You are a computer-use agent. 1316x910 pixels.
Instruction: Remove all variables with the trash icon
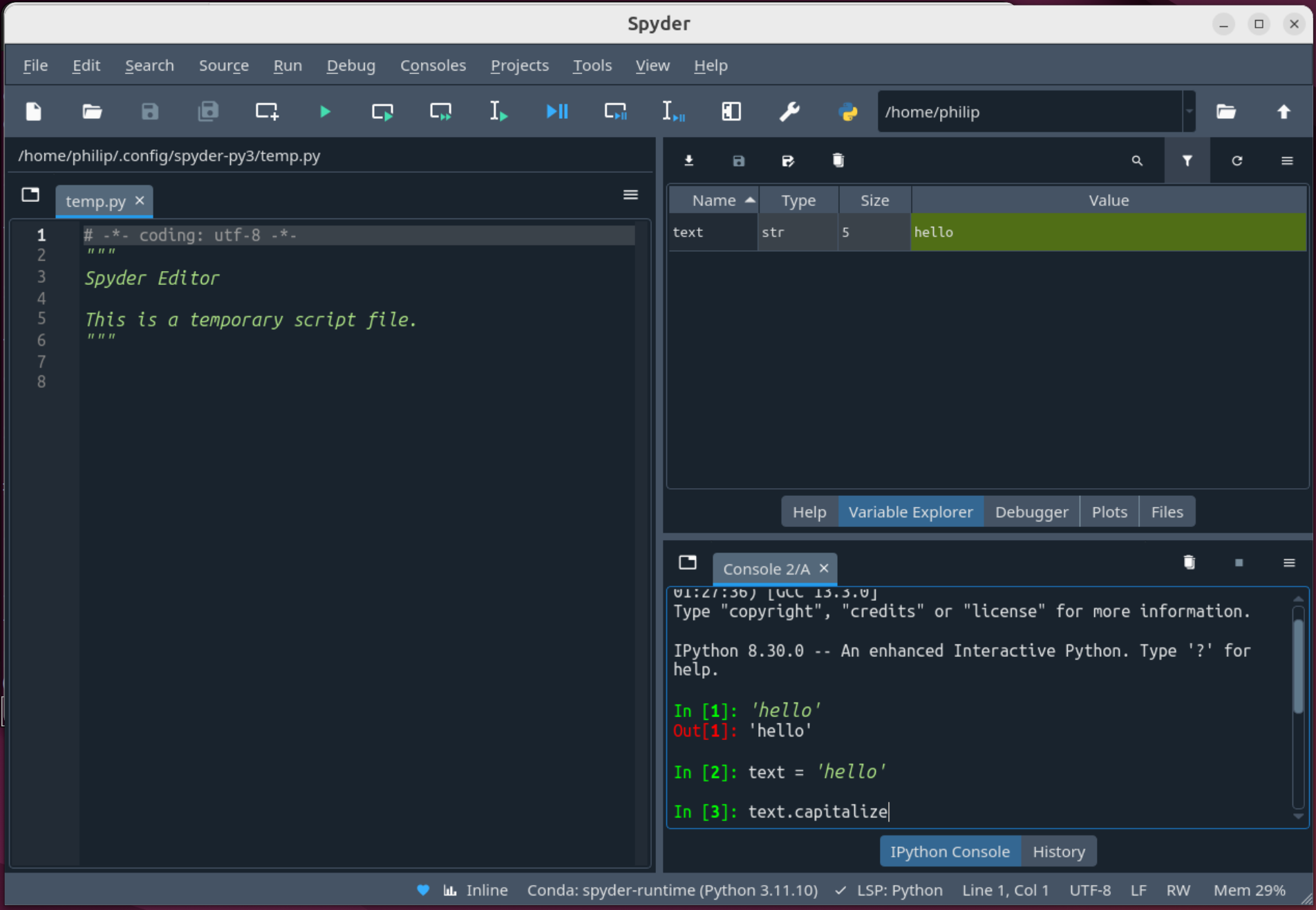[x=838, y=160]
